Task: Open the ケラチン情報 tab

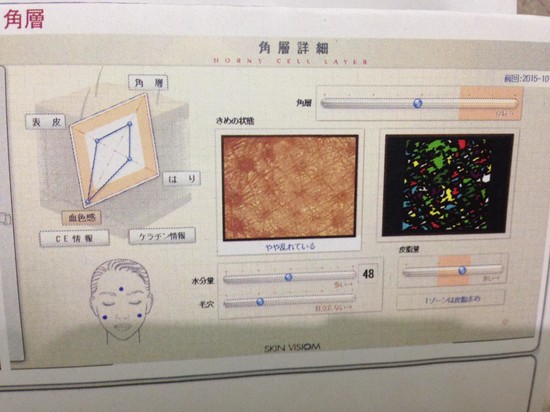Action: point(162,236)
